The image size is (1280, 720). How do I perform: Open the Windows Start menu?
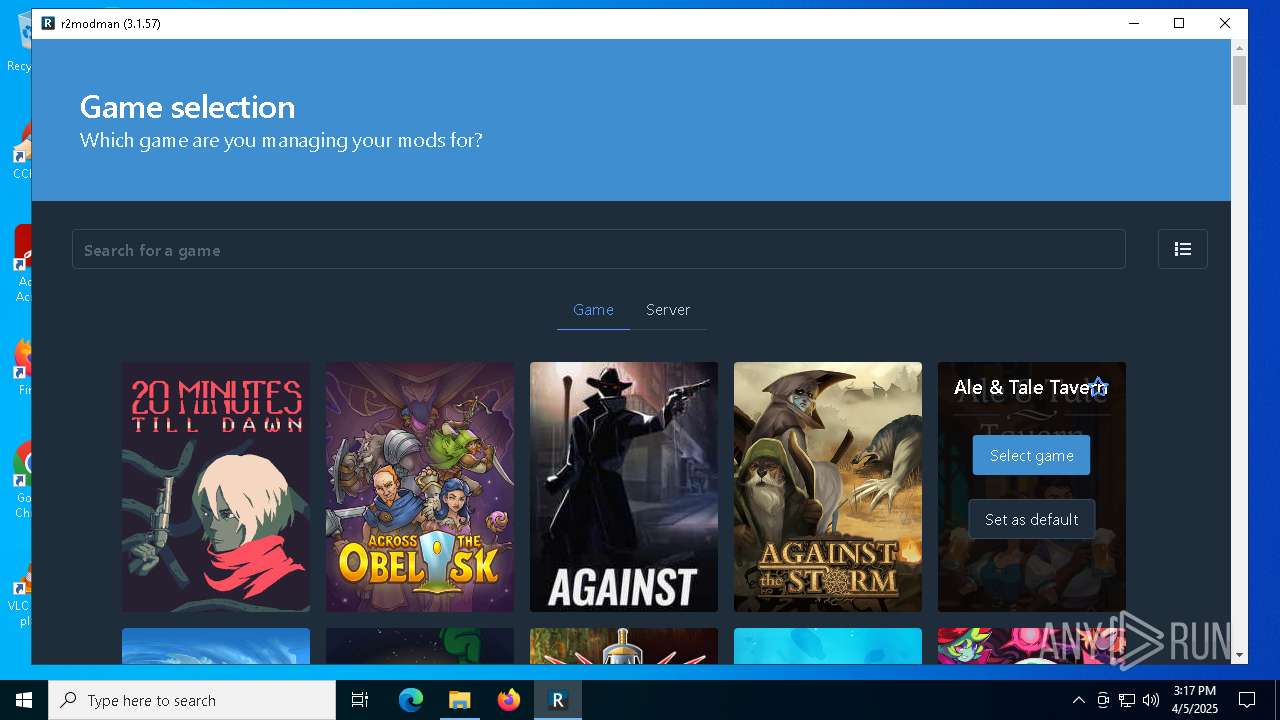(x=24, y=700)
